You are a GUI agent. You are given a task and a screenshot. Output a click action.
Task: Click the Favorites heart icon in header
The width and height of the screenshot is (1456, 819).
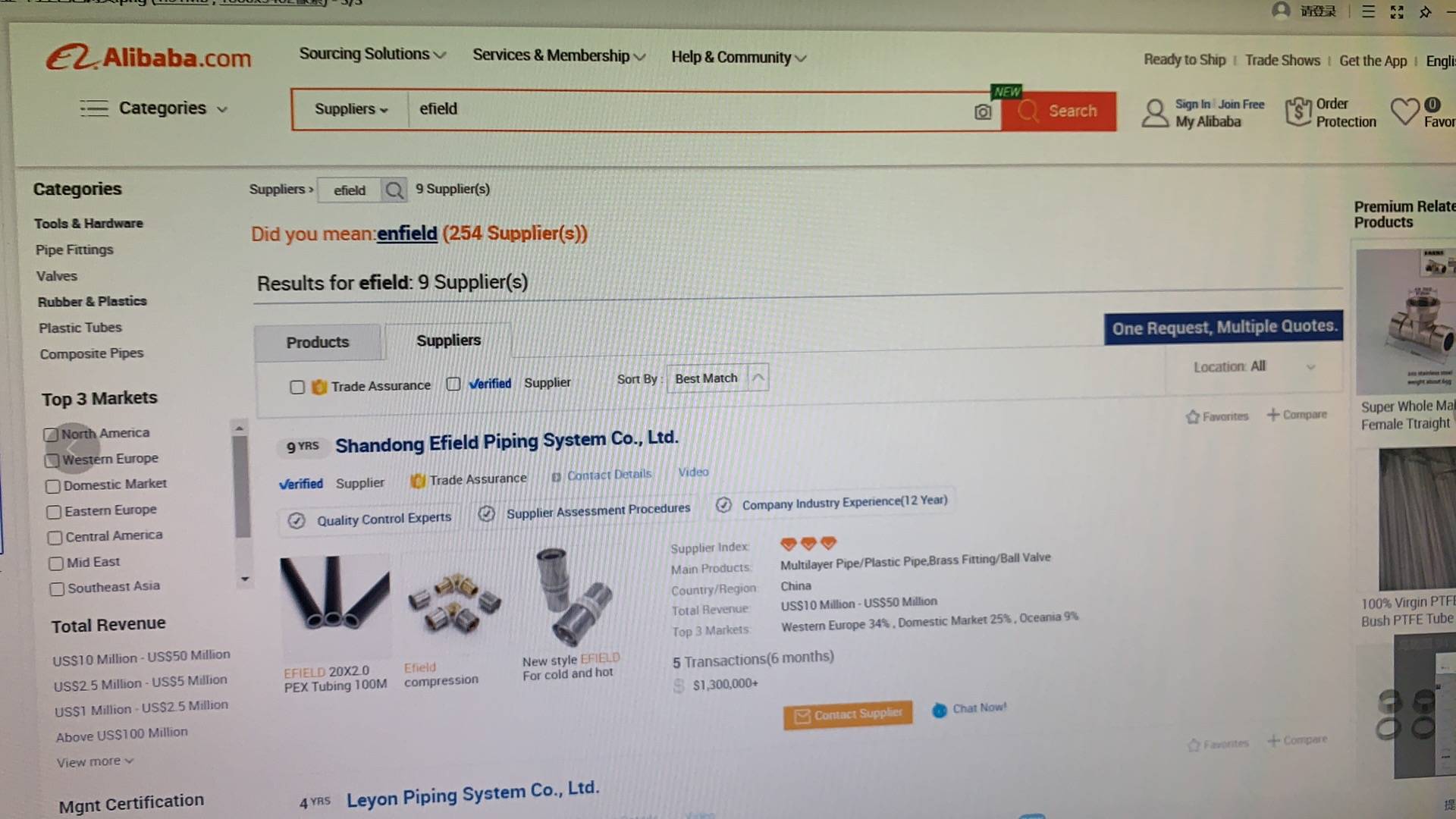(x=1404, y=112)
